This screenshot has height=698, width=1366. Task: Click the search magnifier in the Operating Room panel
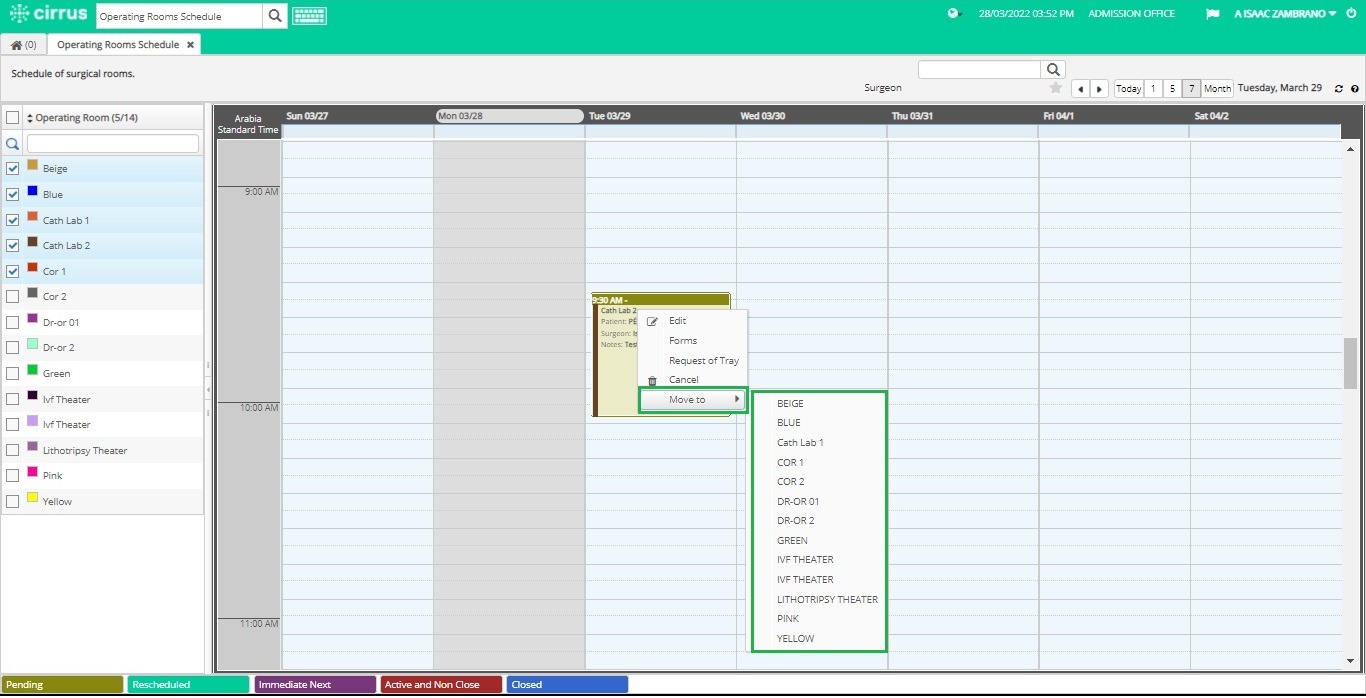[x=13, y=143]
